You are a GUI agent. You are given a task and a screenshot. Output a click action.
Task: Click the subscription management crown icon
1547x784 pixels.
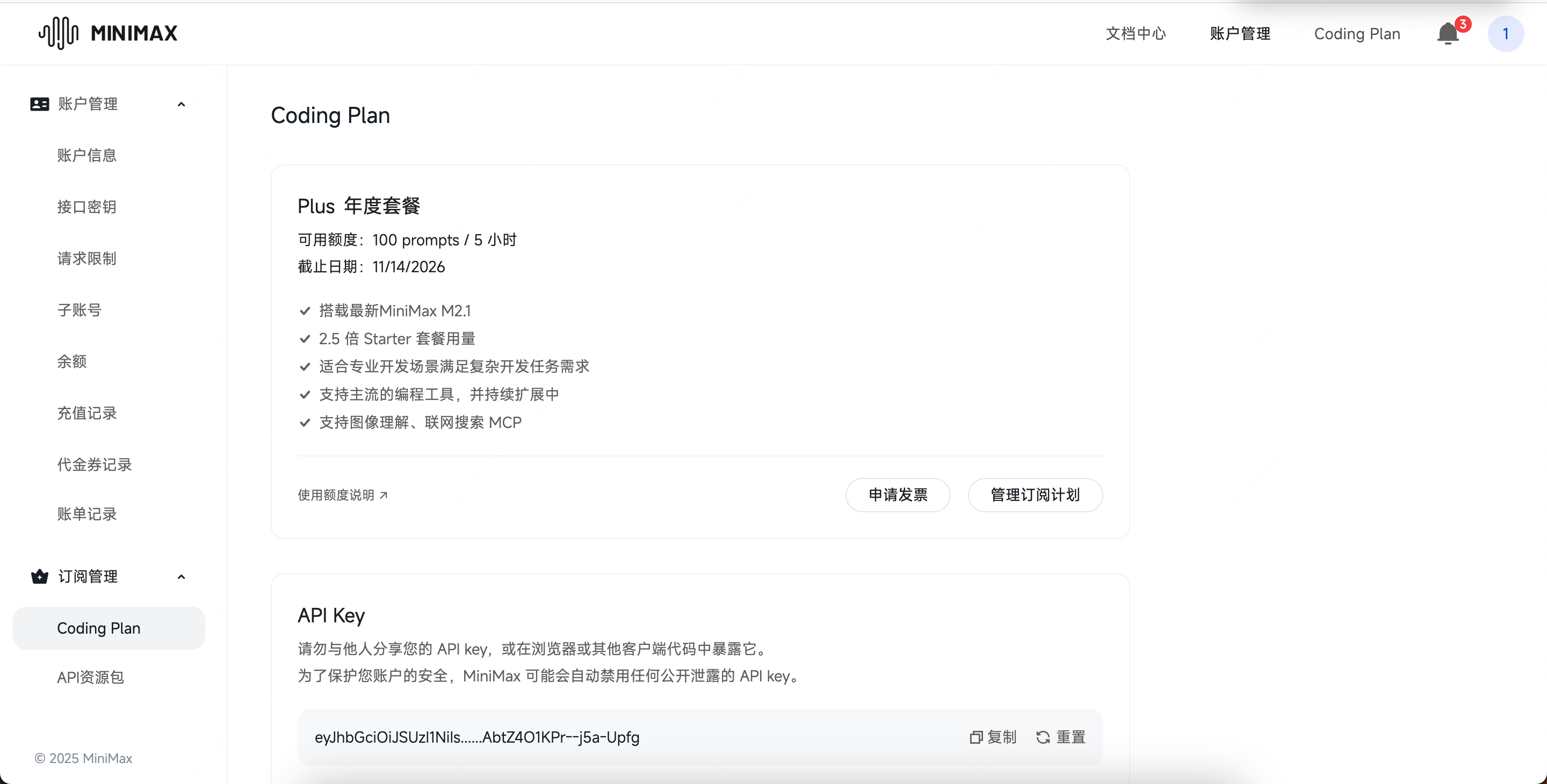(x=40, y=576)
